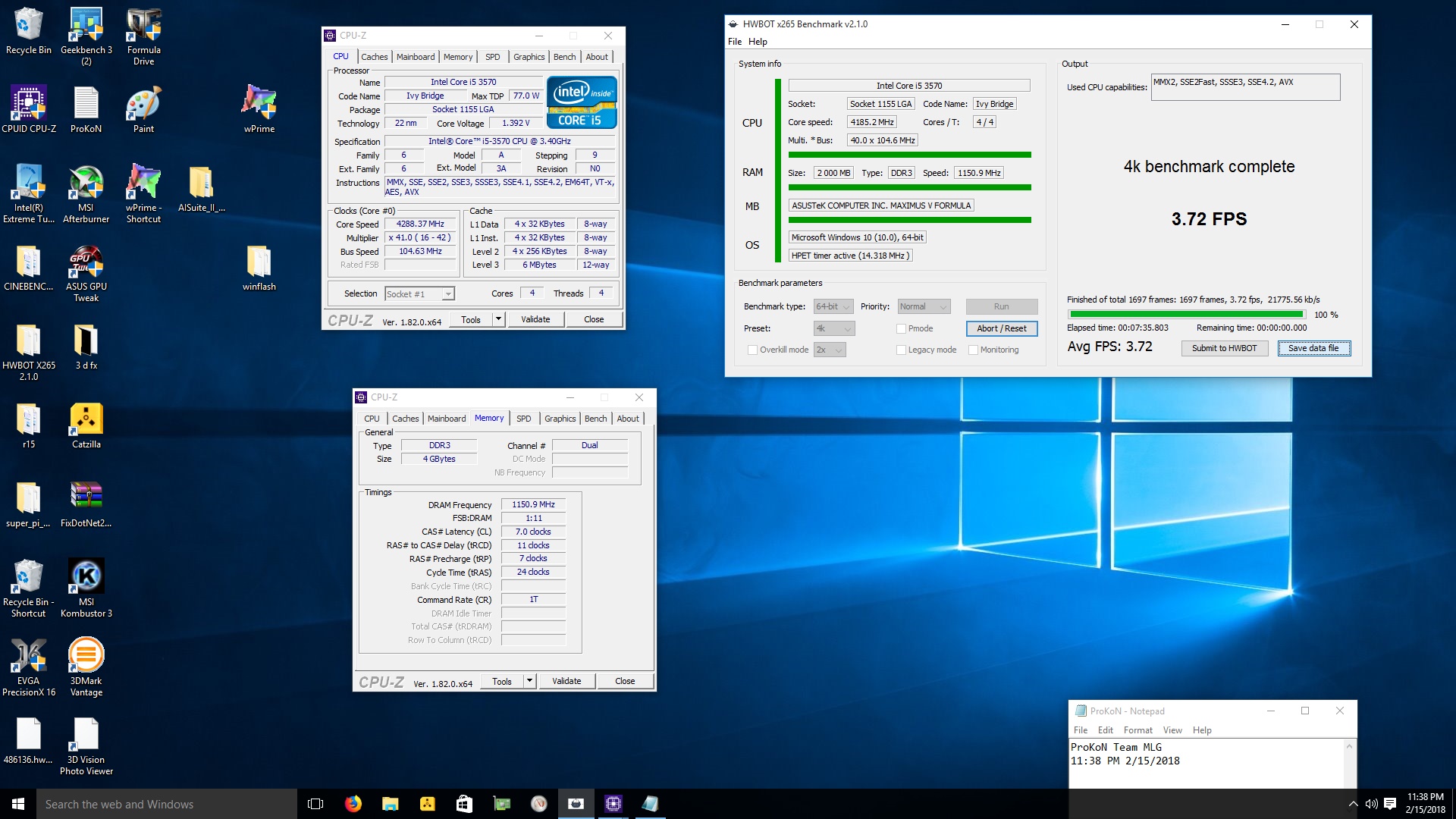The width and height of the screenshot is (1456, 819).
Task: Open ProKoN text file icon
Action: coord(86,109)
